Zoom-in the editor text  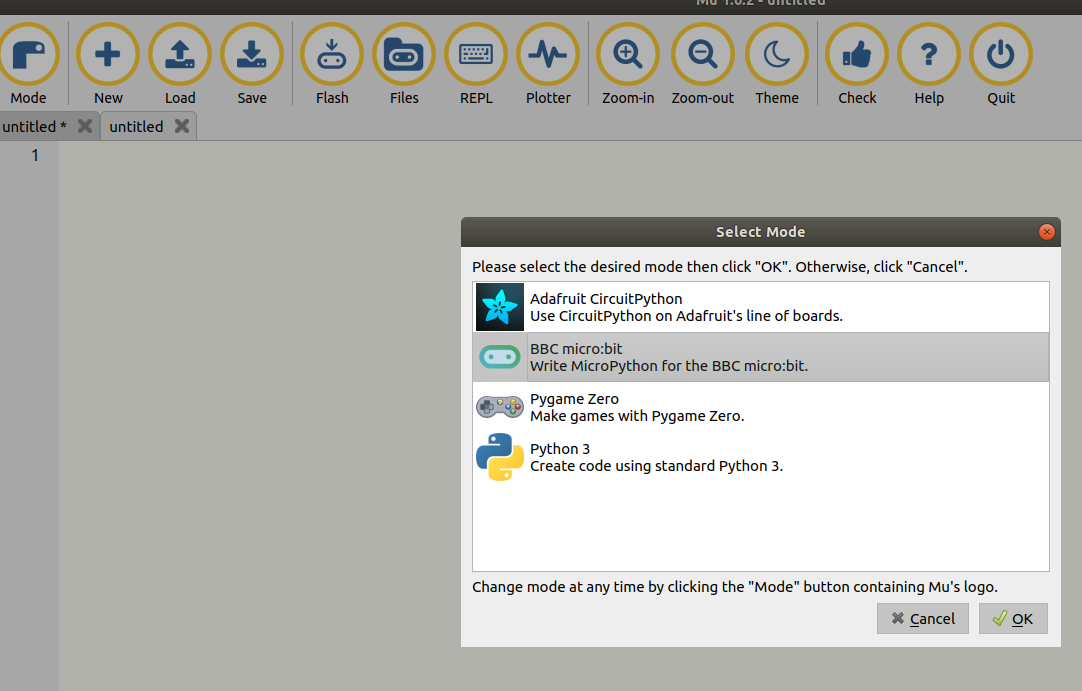628,64
